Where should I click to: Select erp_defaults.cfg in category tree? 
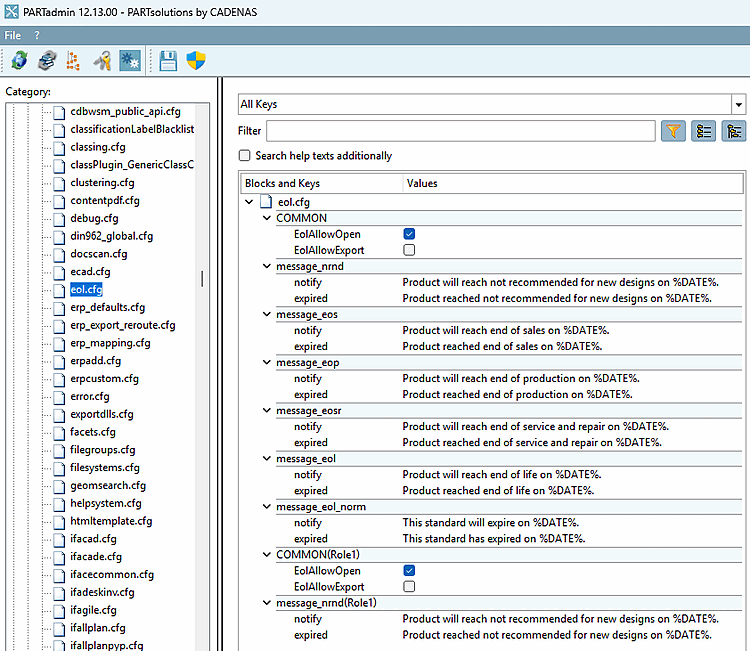point(108,307)
